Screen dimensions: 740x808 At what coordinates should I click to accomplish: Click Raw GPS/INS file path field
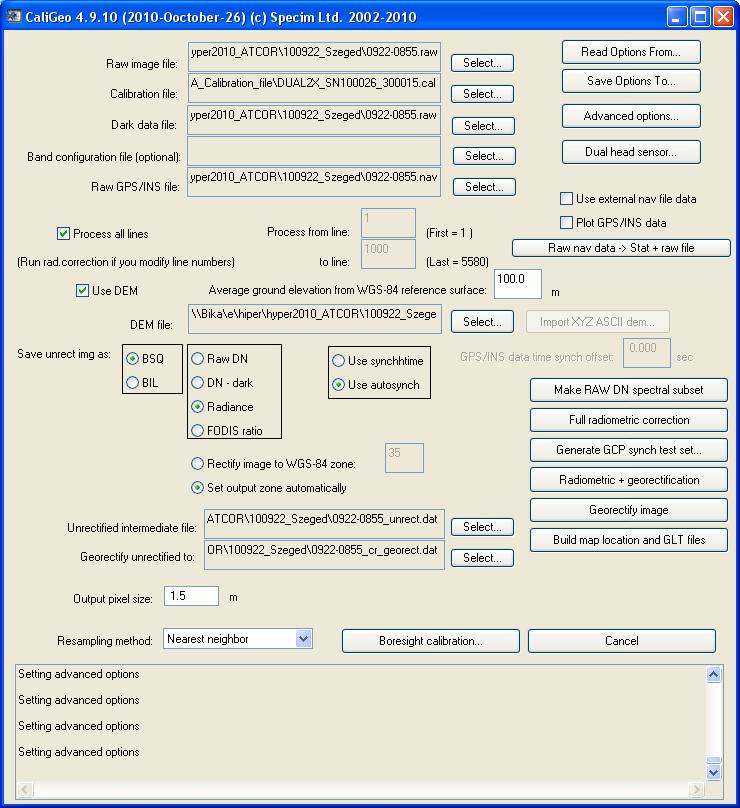[314, 182]
